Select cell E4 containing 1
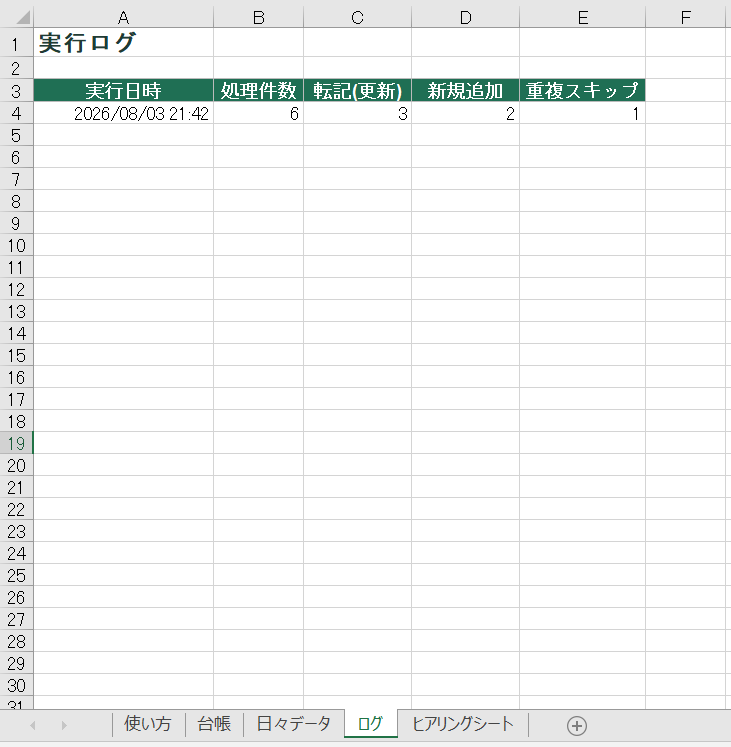The image size is (731, 747). 582,113
